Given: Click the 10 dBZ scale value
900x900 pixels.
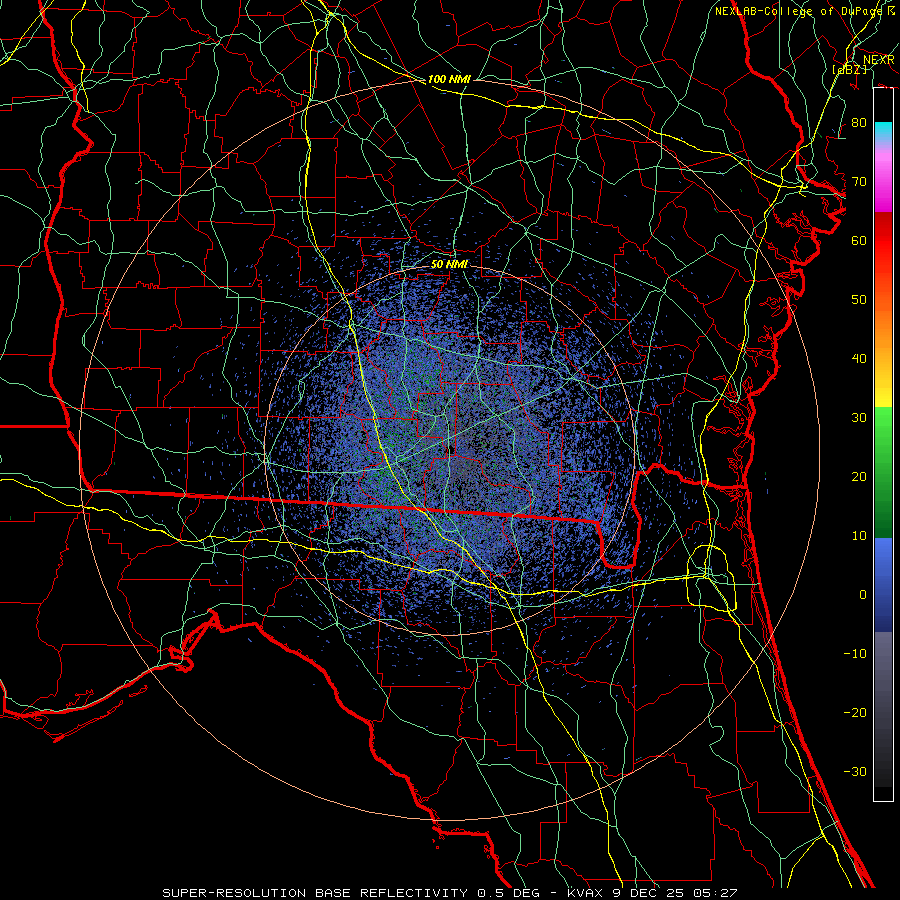Looking at the screenshot, I should click(x=859, y=536).
